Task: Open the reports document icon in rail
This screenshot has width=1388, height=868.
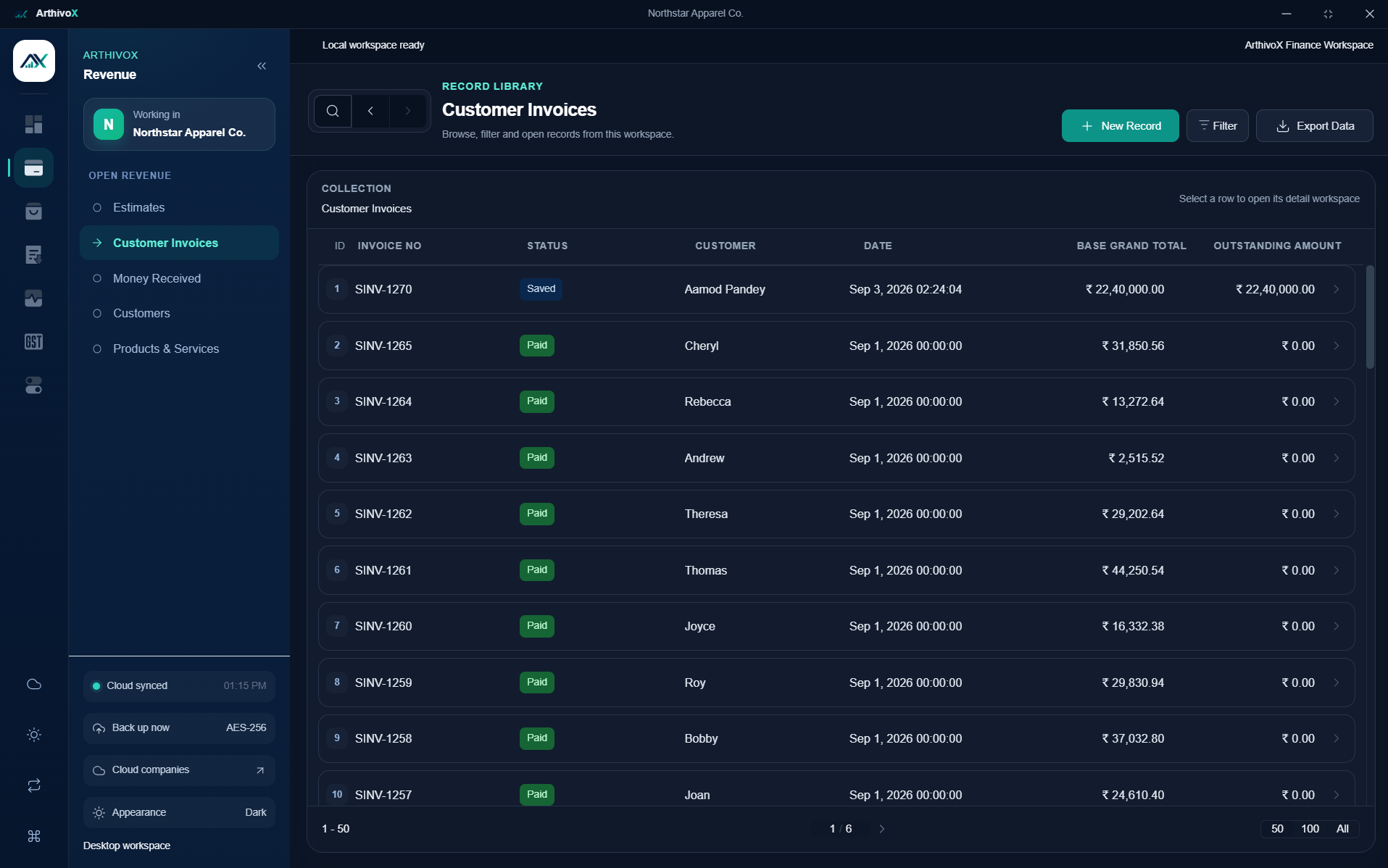Action: [x=33, y=255]
